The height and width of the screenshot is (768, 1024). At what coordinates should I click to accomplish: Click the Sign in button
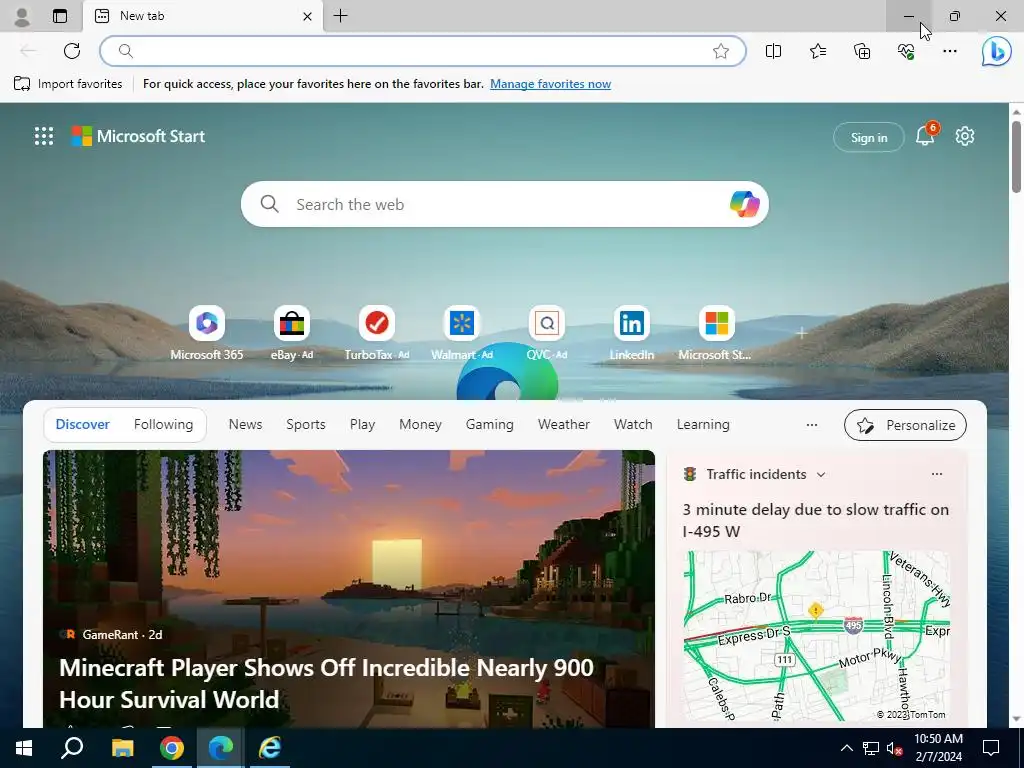coord(869,137)
